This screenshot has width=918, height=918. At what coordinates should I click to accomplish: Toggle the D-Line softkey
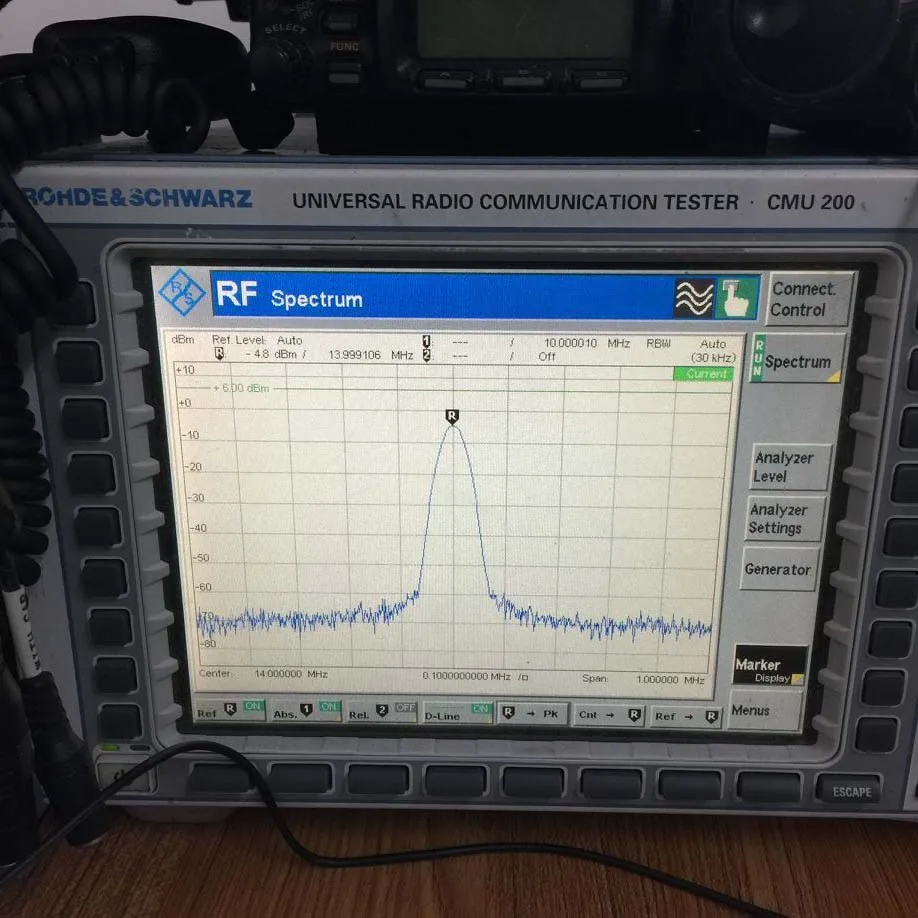click(x=457, y=712)
